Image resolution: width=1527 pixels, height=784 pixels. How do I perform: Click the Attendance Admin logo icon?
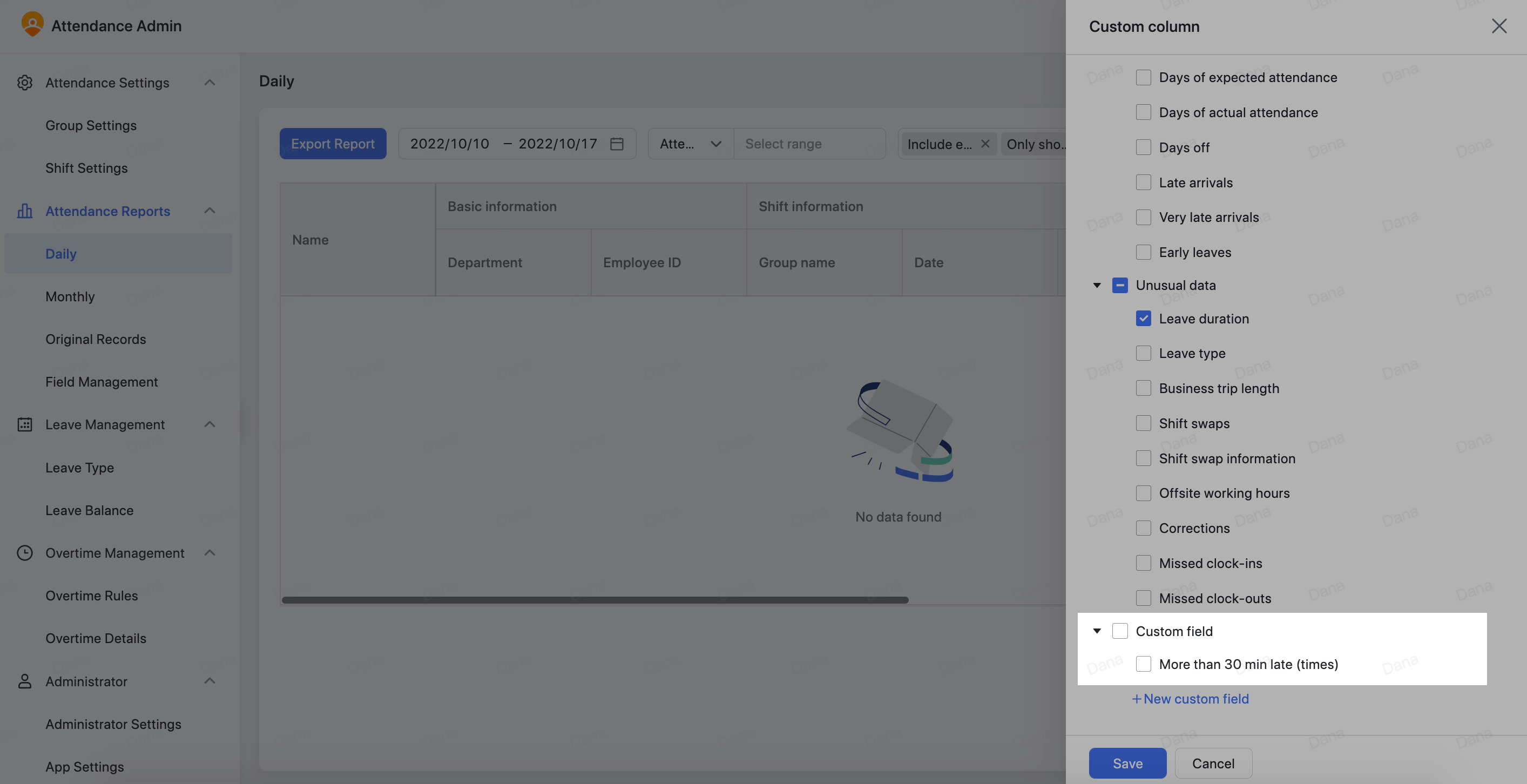[x=32, y=24]
